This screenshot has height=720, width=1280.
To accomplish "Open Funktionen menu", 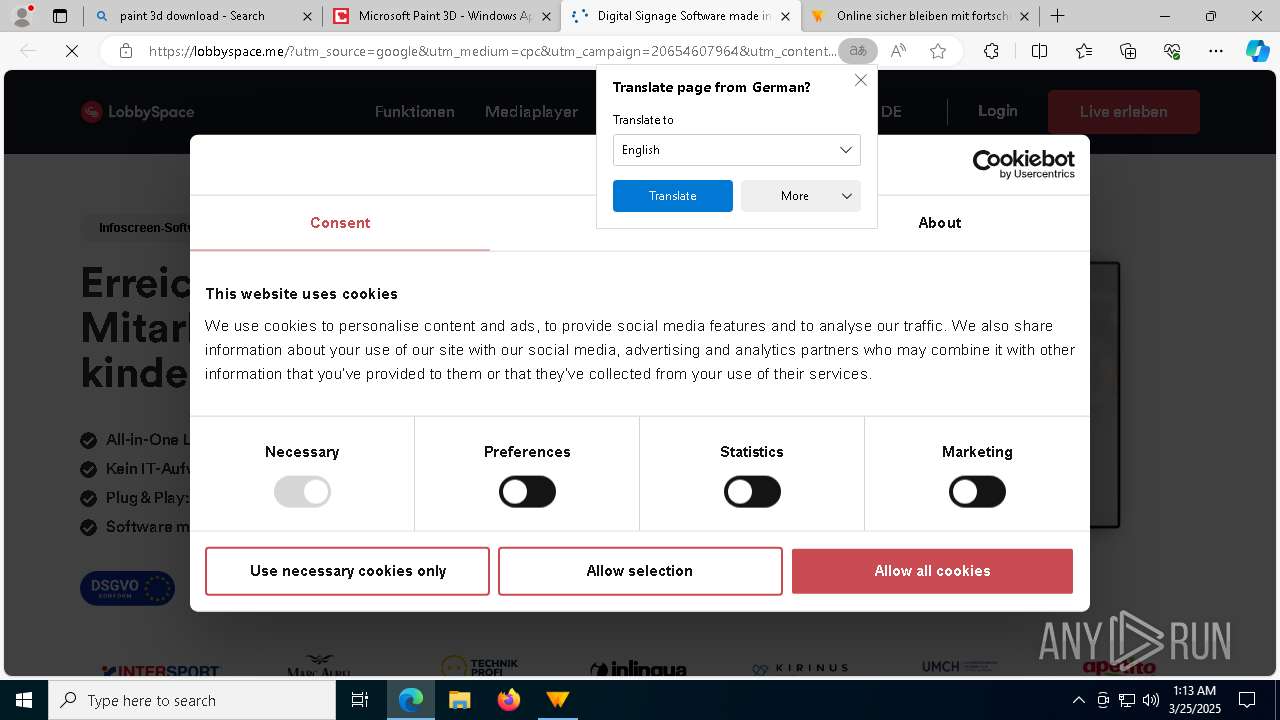I will (415, 112).
